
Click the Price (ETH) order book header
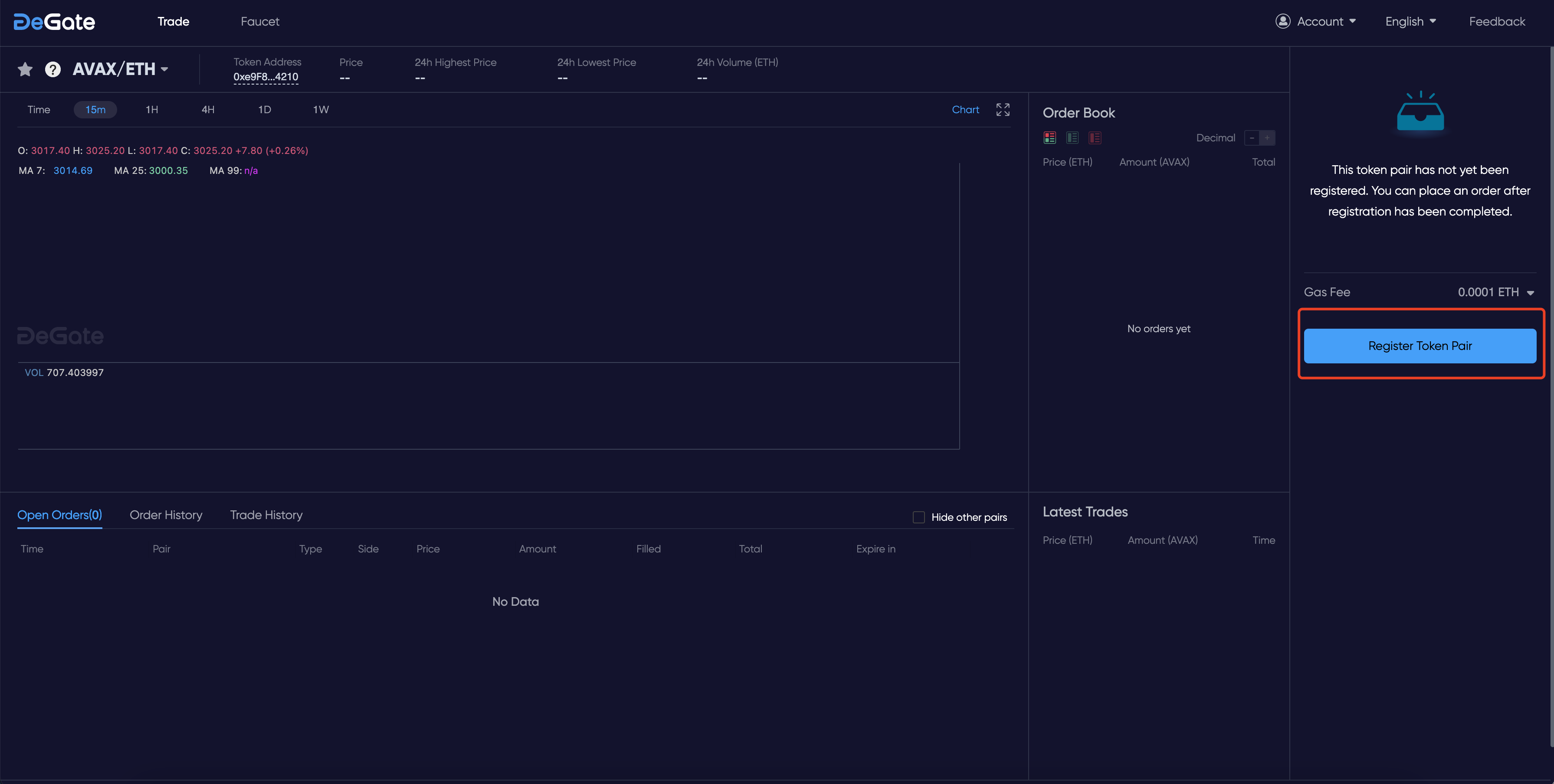point(1067,162)
